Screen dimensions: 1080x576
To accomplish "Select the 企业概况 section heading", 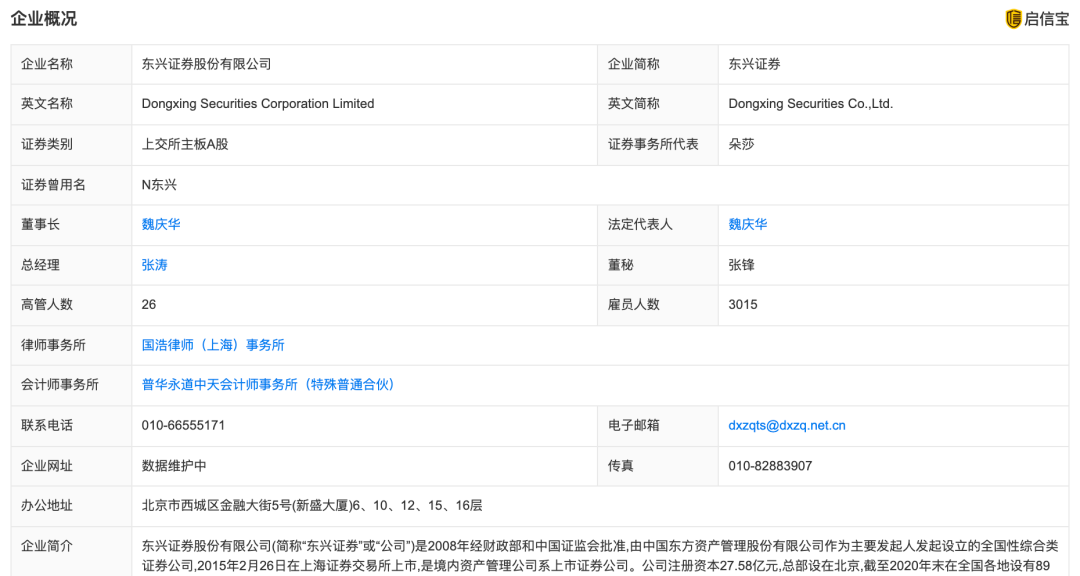I will point(43,19).
